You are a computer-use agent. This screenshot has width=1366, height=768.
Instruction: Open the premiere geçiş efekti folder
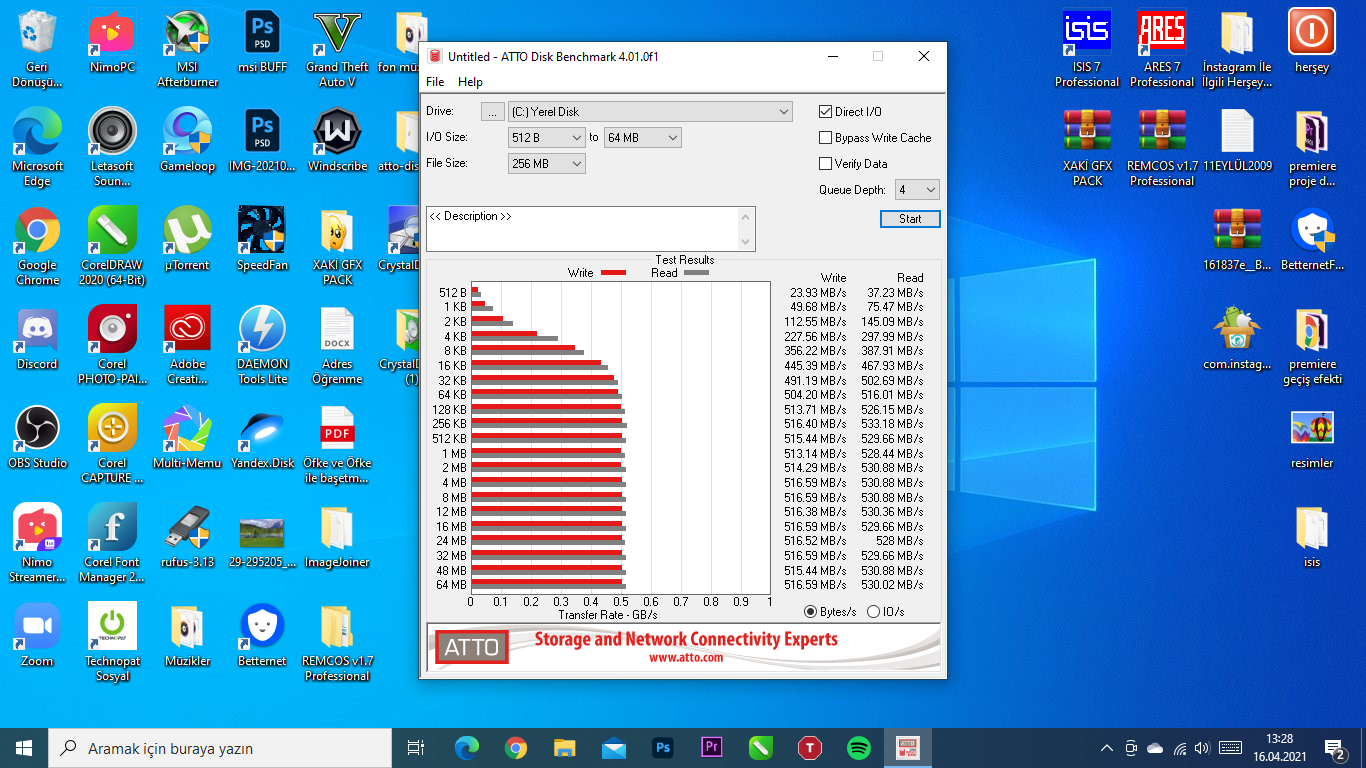[x=1312, y=344]
